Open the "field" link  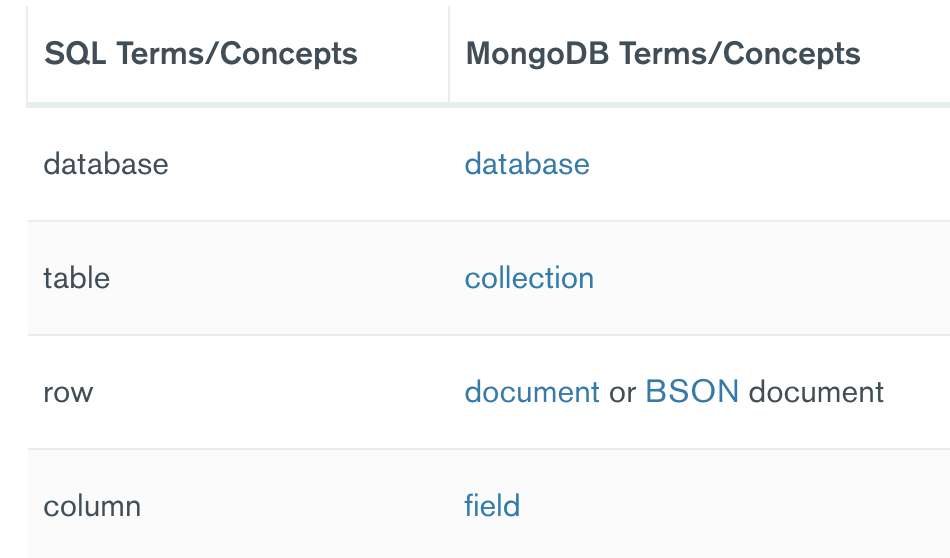coord(492,505)
